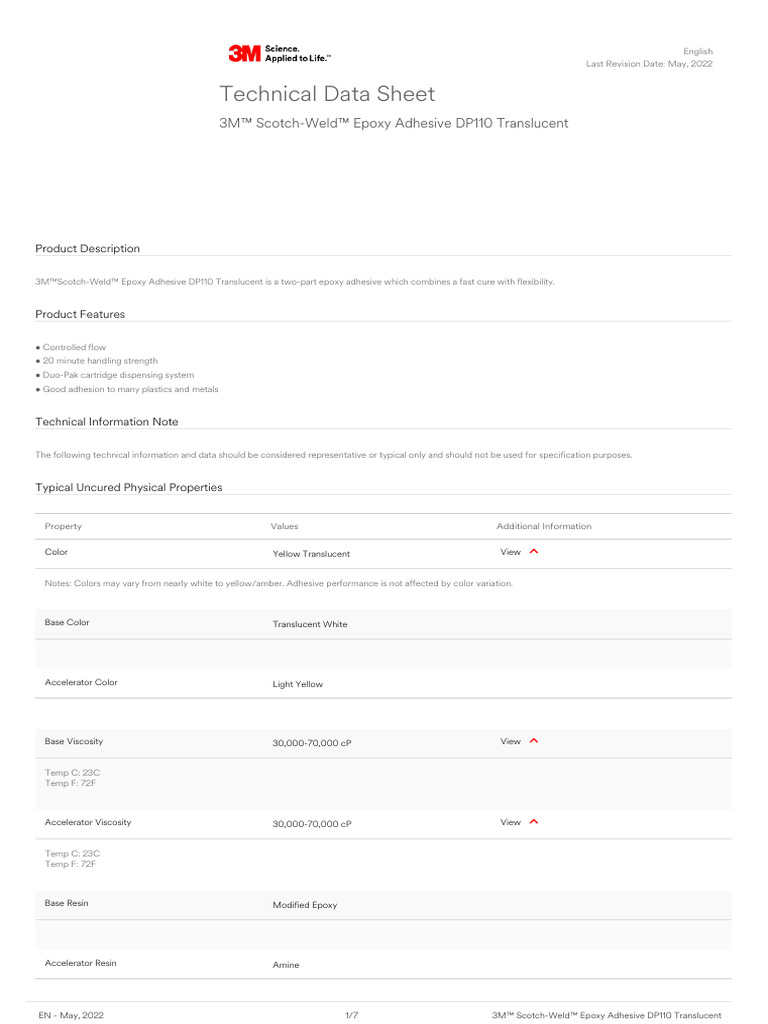Image resolution: width=768 pixels, height=1024 pixels.
Task: Click the English language label at top right
Action: (x=698, y=52)
